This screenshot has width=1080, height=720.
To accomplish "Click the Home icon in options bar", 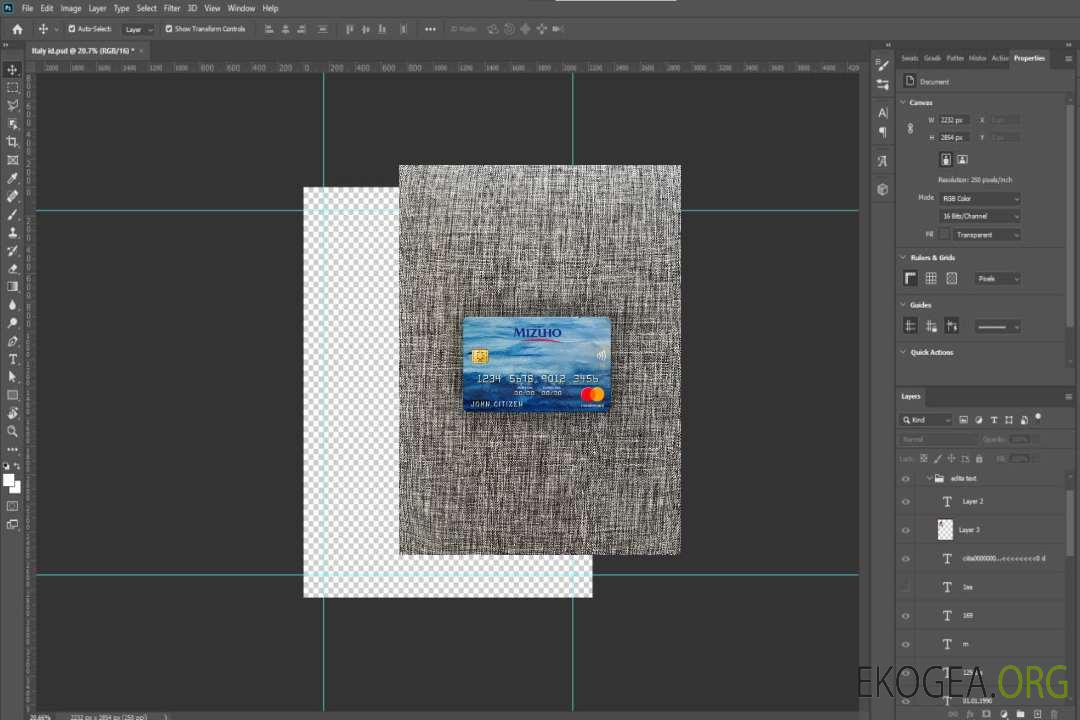I will point(17,29).
